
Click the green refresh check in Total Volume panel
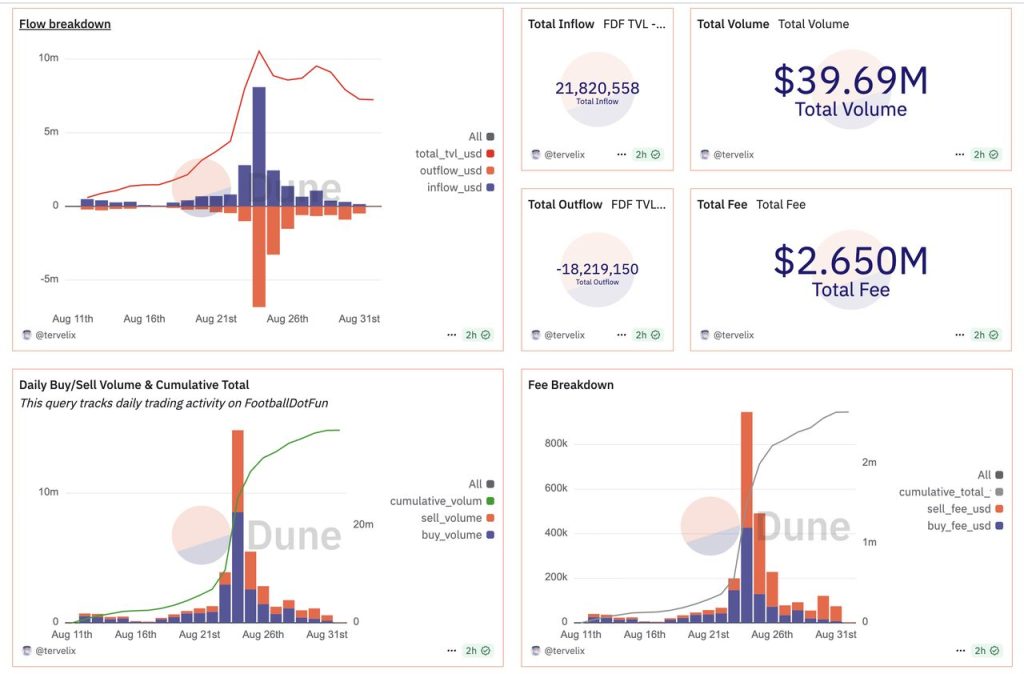pos(990,155)
